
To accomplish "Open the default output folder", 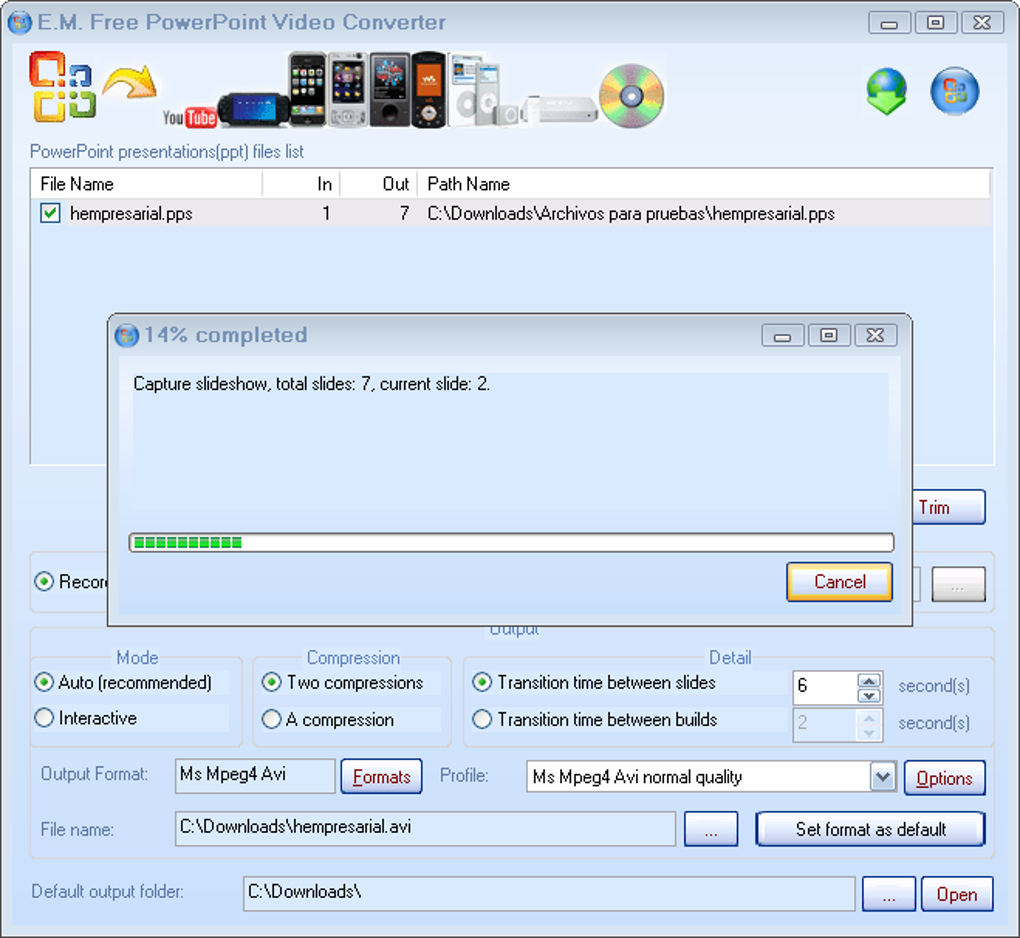I will 957,894.
